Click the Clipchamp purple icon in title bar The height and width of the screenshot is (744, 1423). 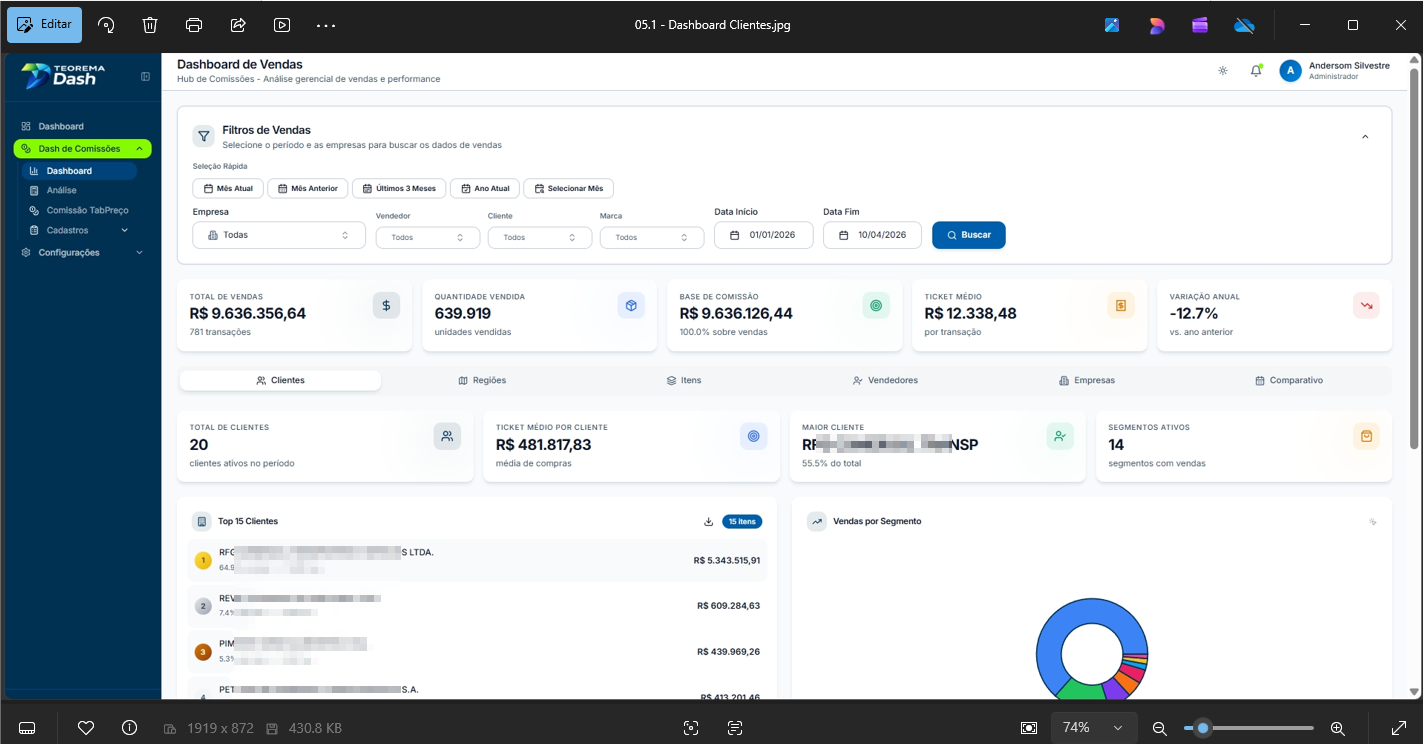(x=1200, y=25)
